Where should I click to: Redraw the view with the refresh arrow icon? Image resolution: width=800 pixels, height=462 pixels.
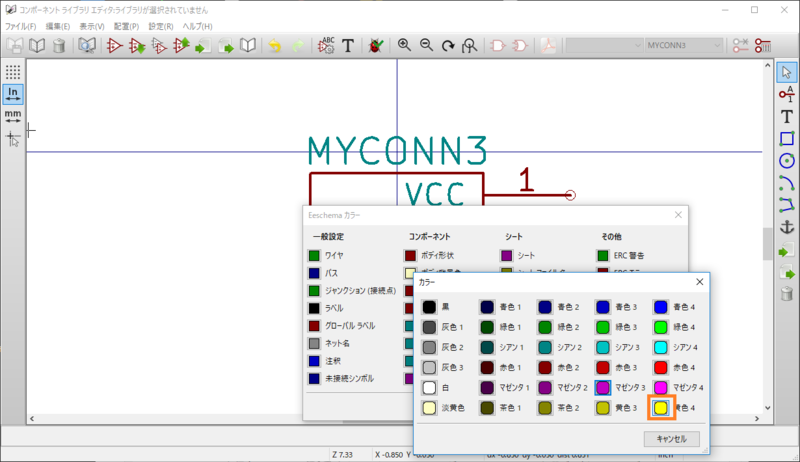tap(448, 45)
